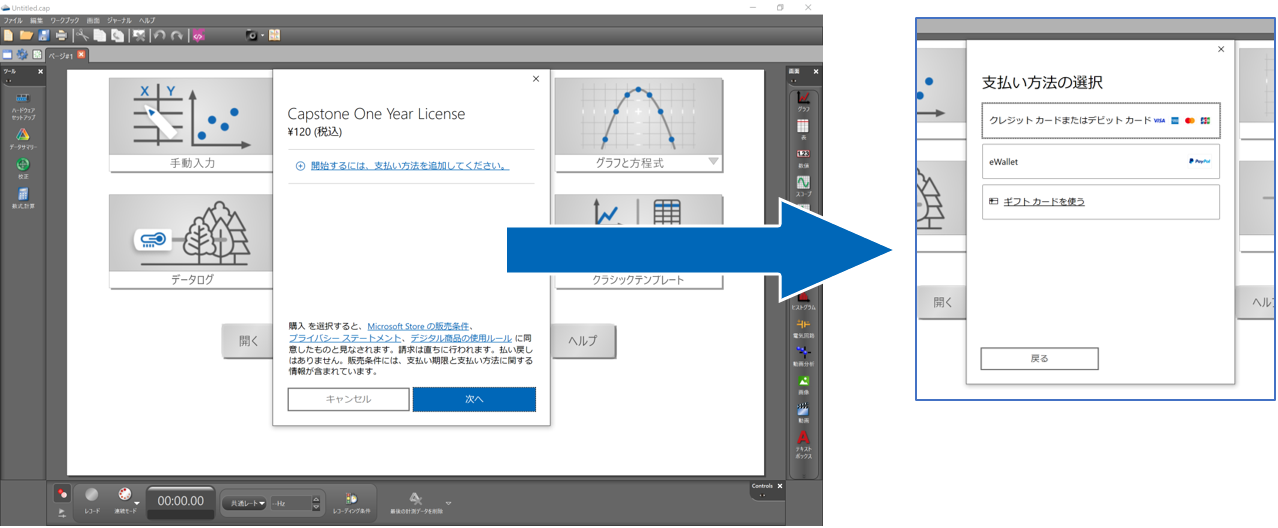1278x528 pixels.
Task: Click the Back button in payment dialog
Action: 1039,358
